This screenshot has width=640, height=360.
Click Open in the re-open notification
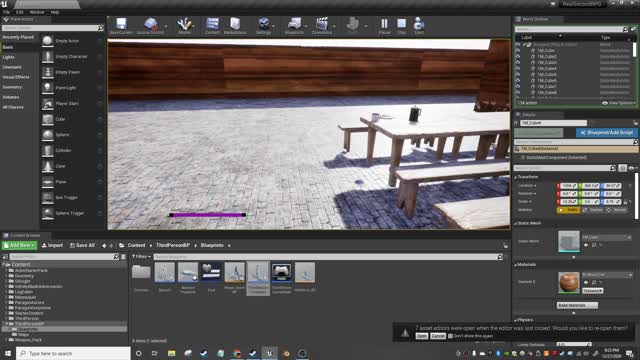click(x=422, y=336)
